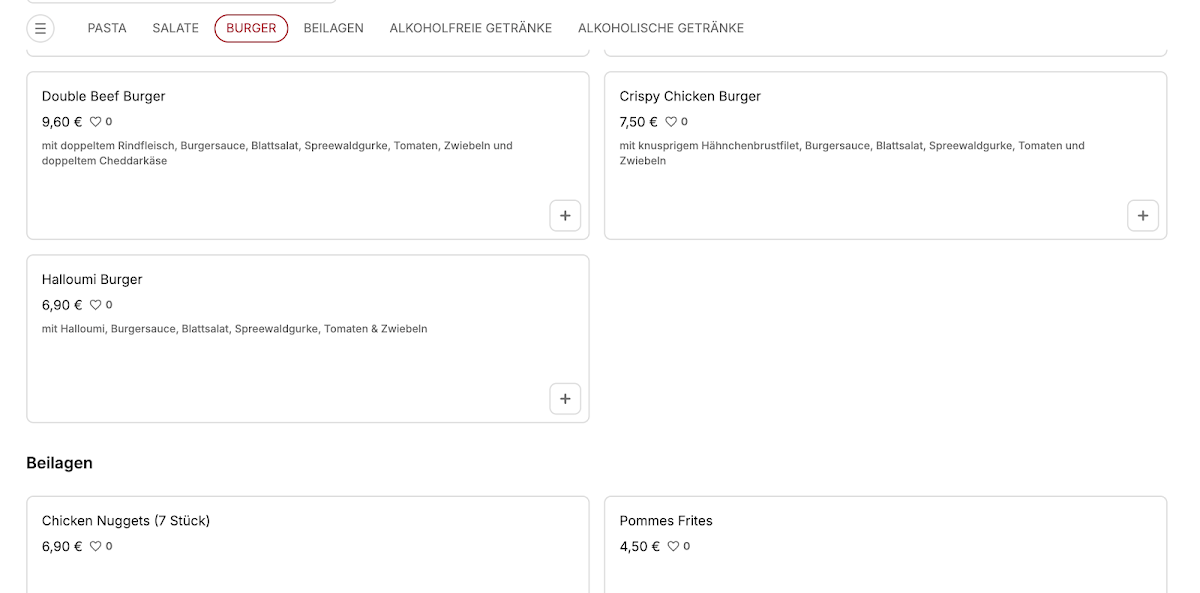Go to the Salate category tab
Viewport: 1200px width, 593px height.
(x=176, y=28)
